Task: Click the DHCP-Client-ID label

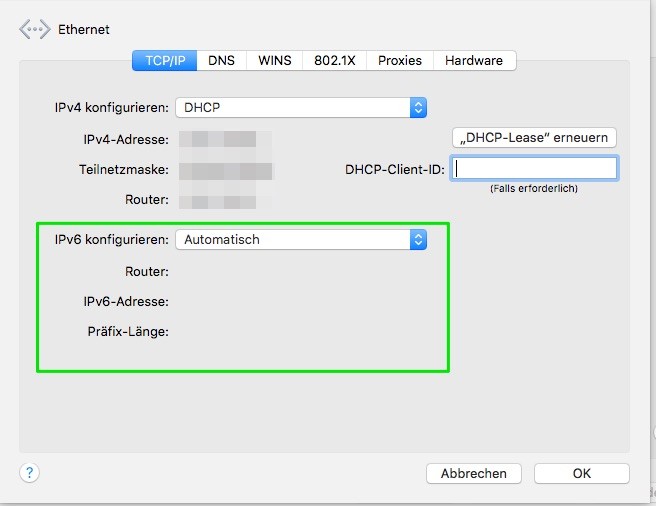Action: (395, 170)
